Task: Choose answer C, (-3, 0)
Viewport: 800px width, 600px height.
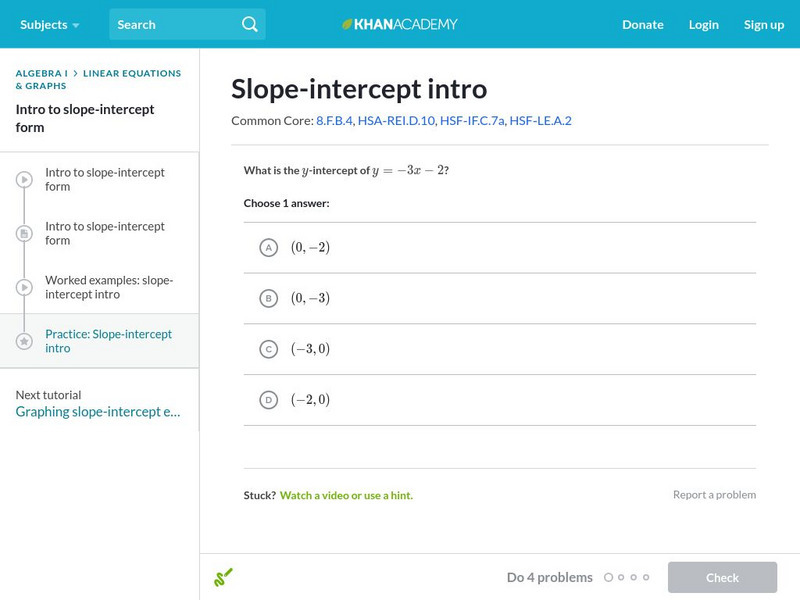Action: [x=268, y=349]
